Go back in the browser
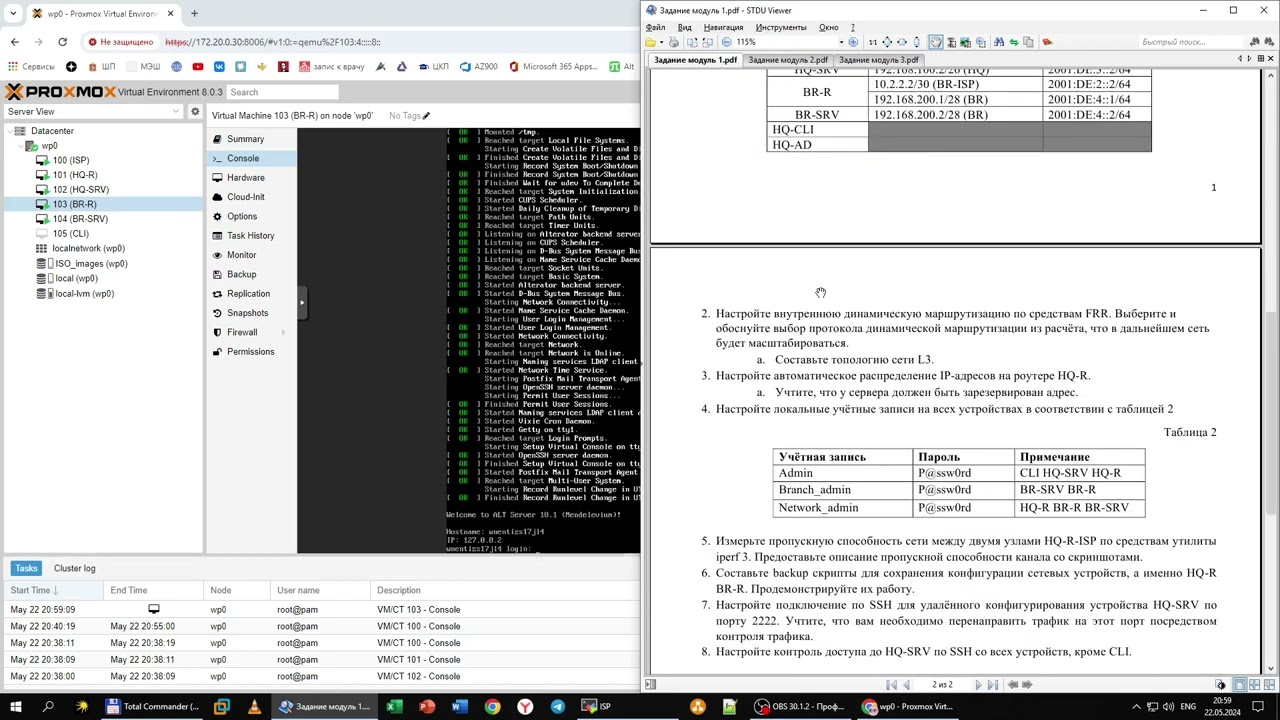Screen dimensions: 1280x720 [x=15, y=42]
